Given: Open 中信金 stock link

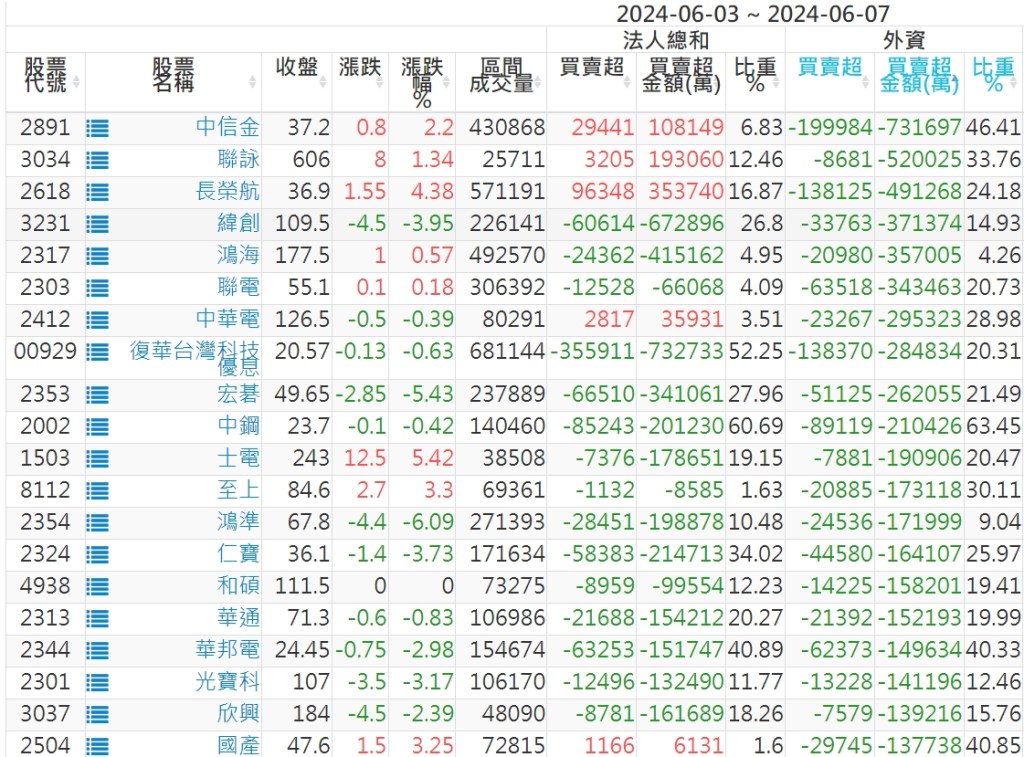Looking at the screenshot, I should [228, 128].
